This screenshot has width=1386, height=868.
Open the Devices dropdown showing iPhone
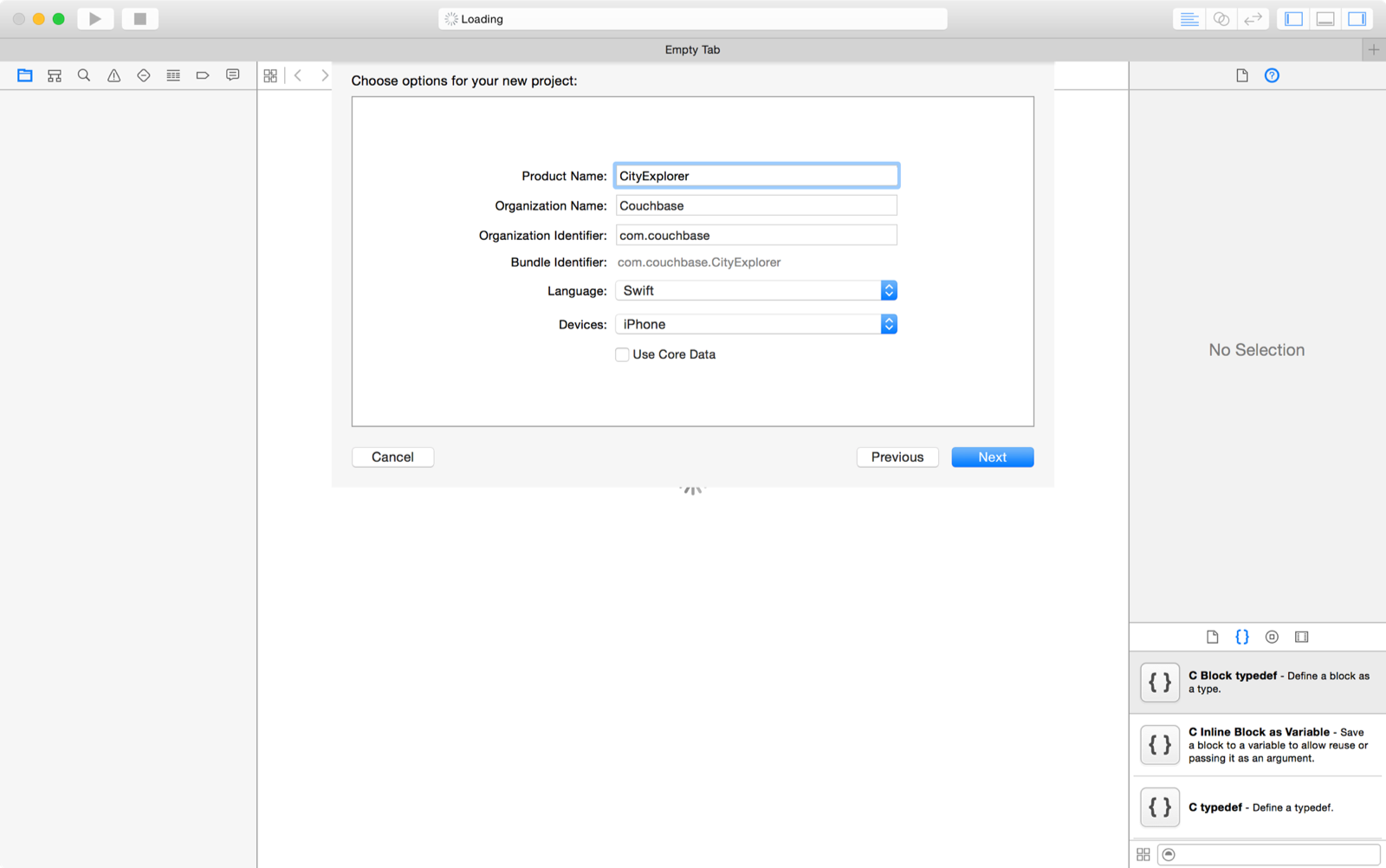[x=889, y=324]
